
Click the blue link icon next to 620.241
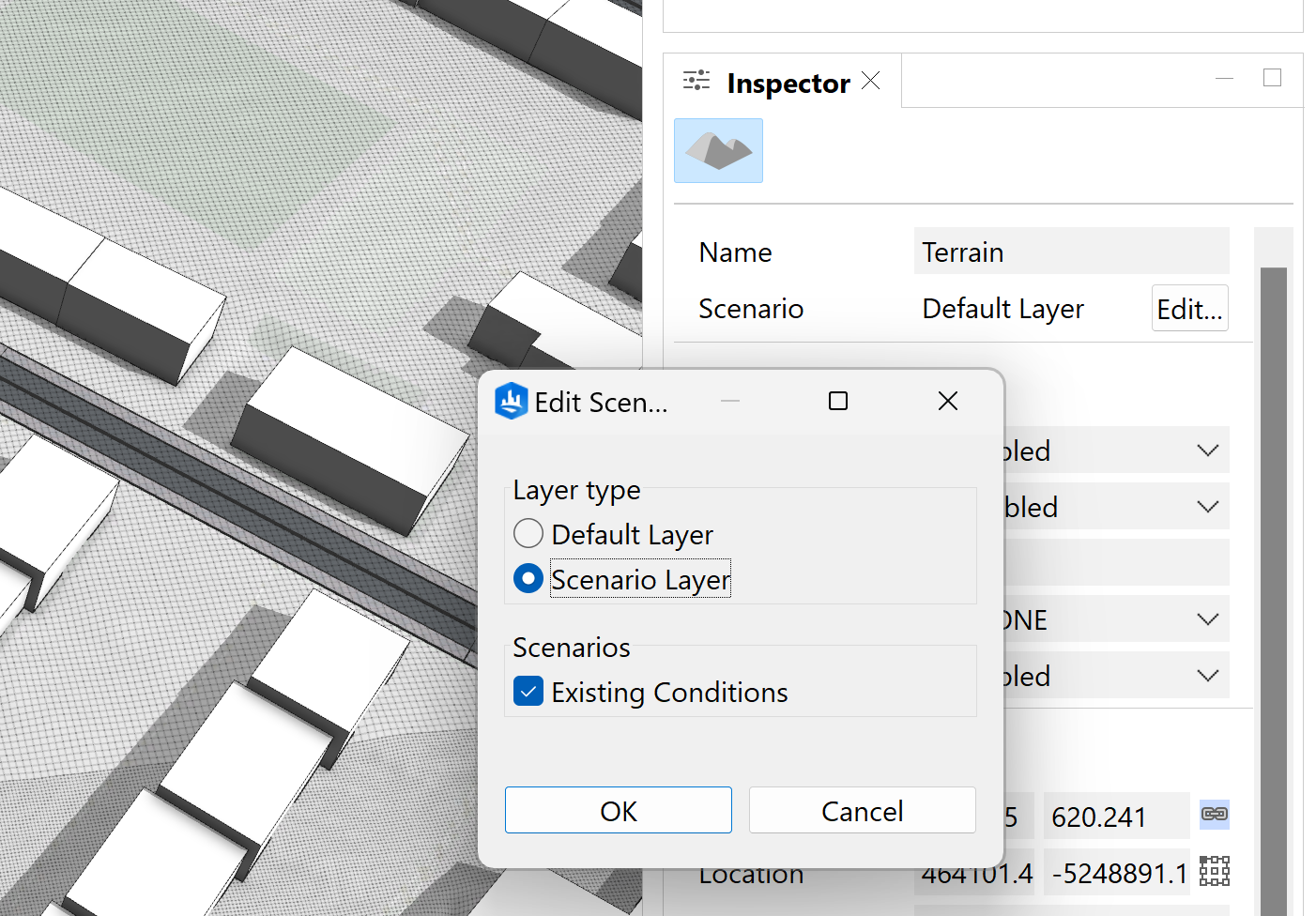click(x=1214, y=816)
